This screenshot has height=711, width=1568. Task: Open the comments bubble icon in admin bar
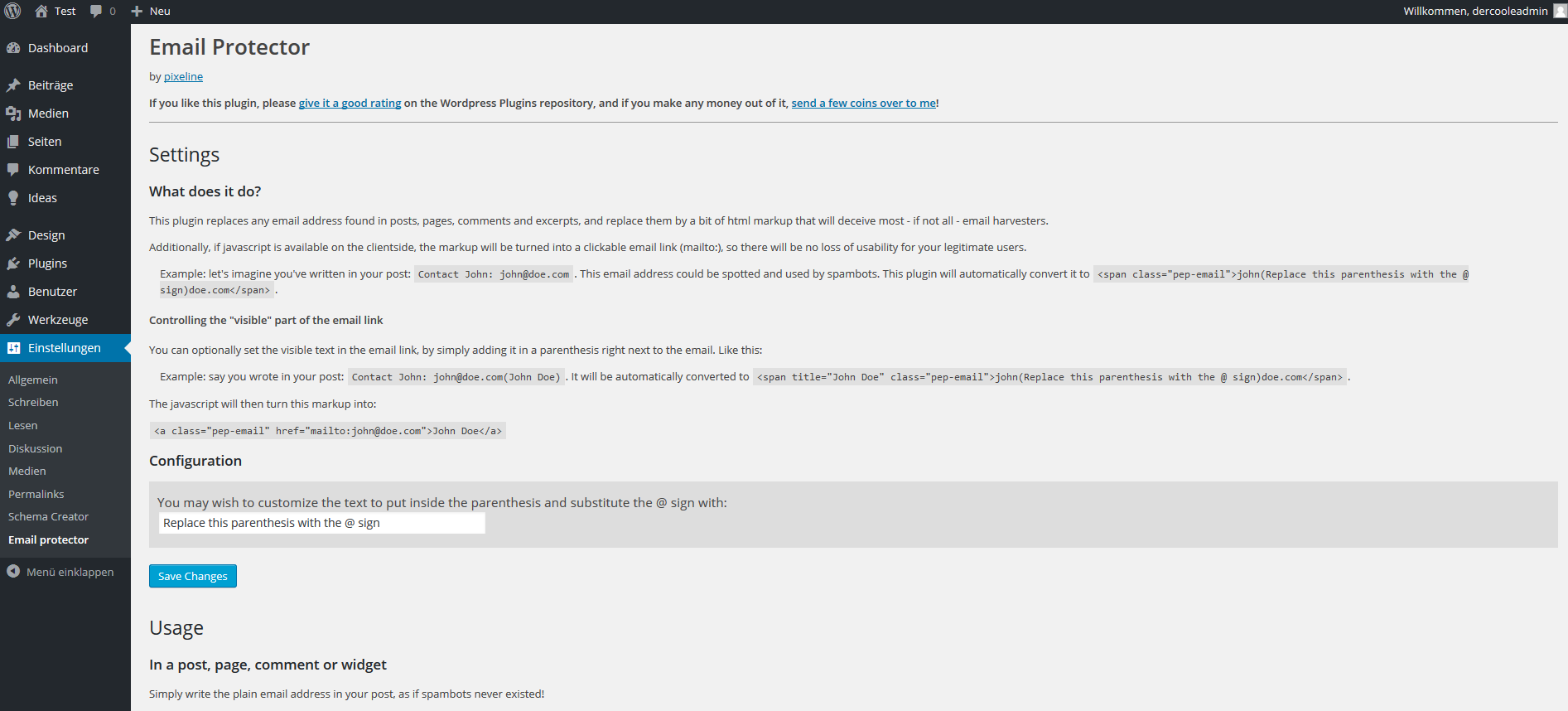96,11
